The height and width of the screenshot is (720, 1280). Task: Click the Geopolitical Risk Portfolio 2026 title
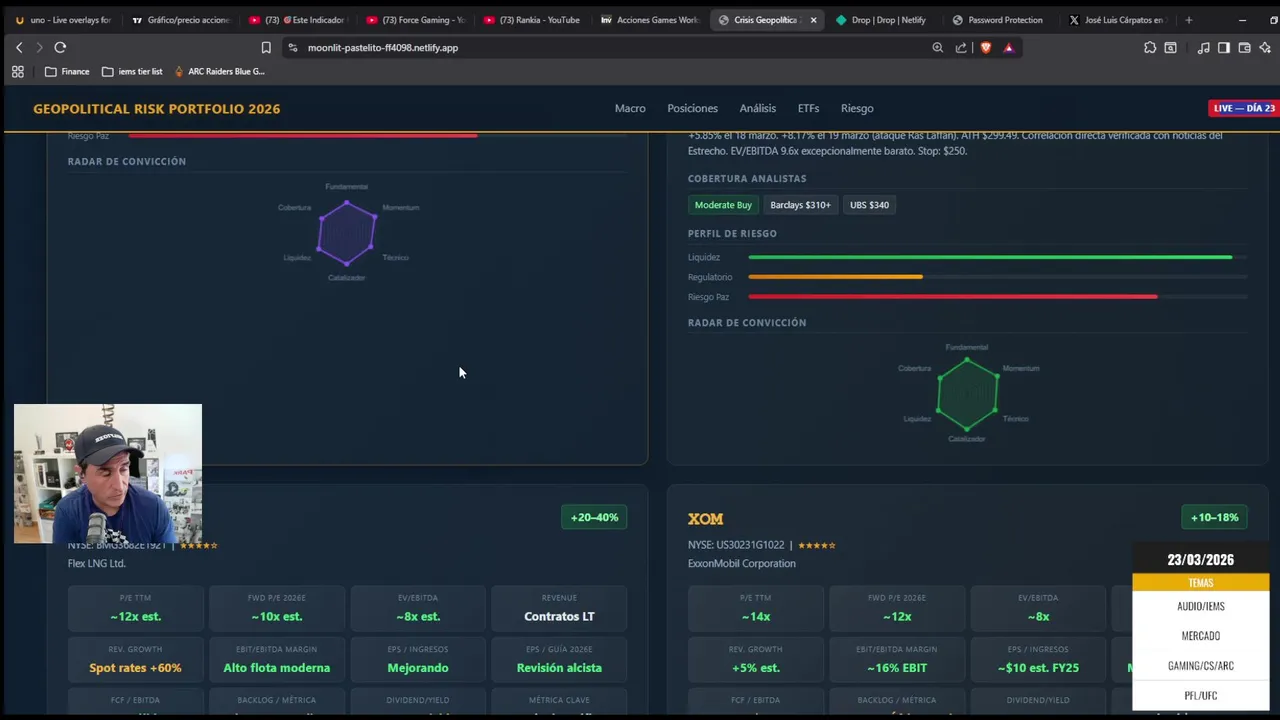(157, 108)
